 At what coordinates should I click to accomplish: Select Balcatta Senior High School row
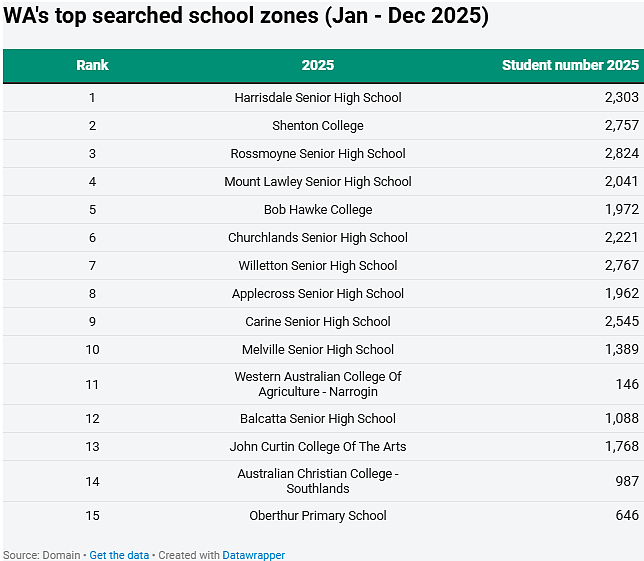point(321,418)
